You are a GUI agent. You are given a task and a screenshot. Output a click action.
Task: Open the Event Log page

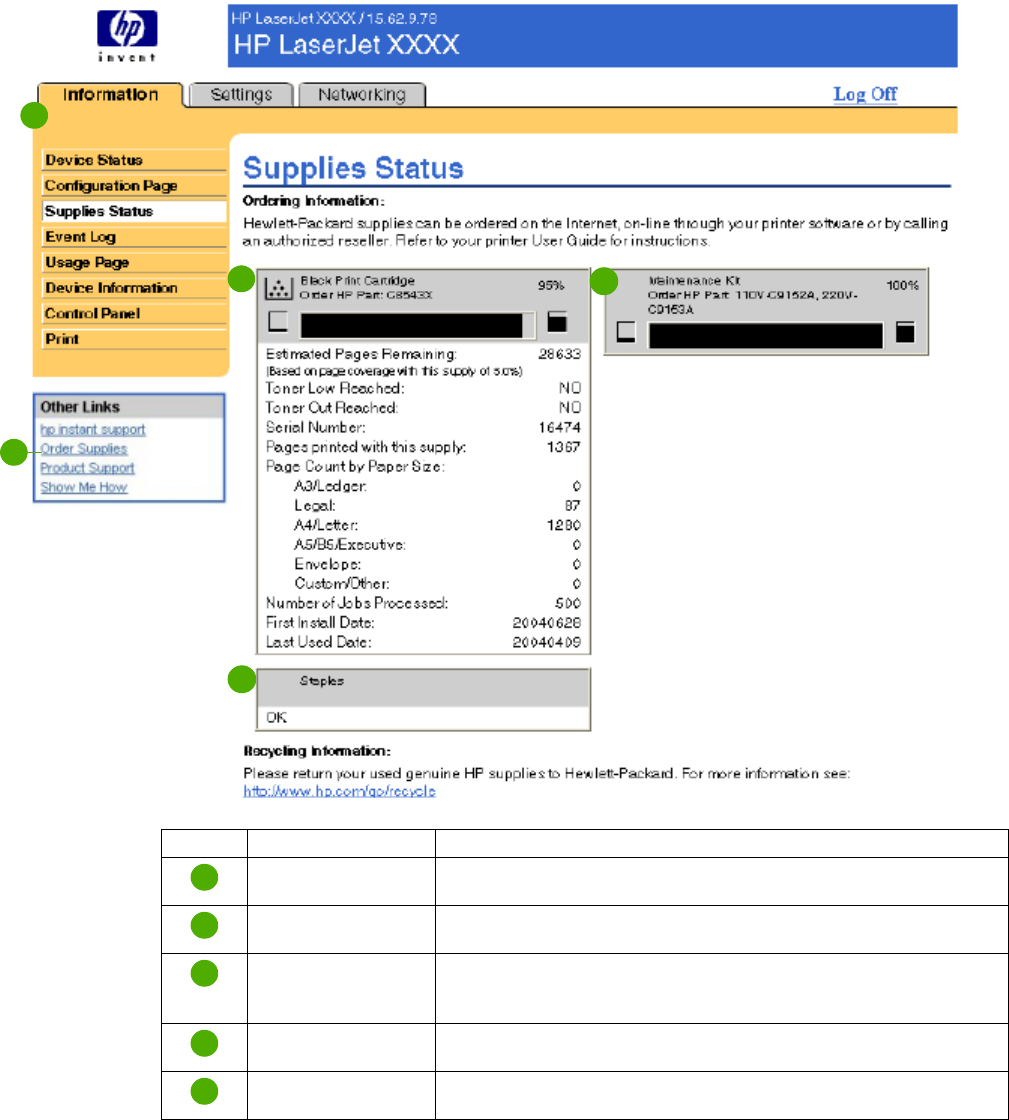(134, 237)
